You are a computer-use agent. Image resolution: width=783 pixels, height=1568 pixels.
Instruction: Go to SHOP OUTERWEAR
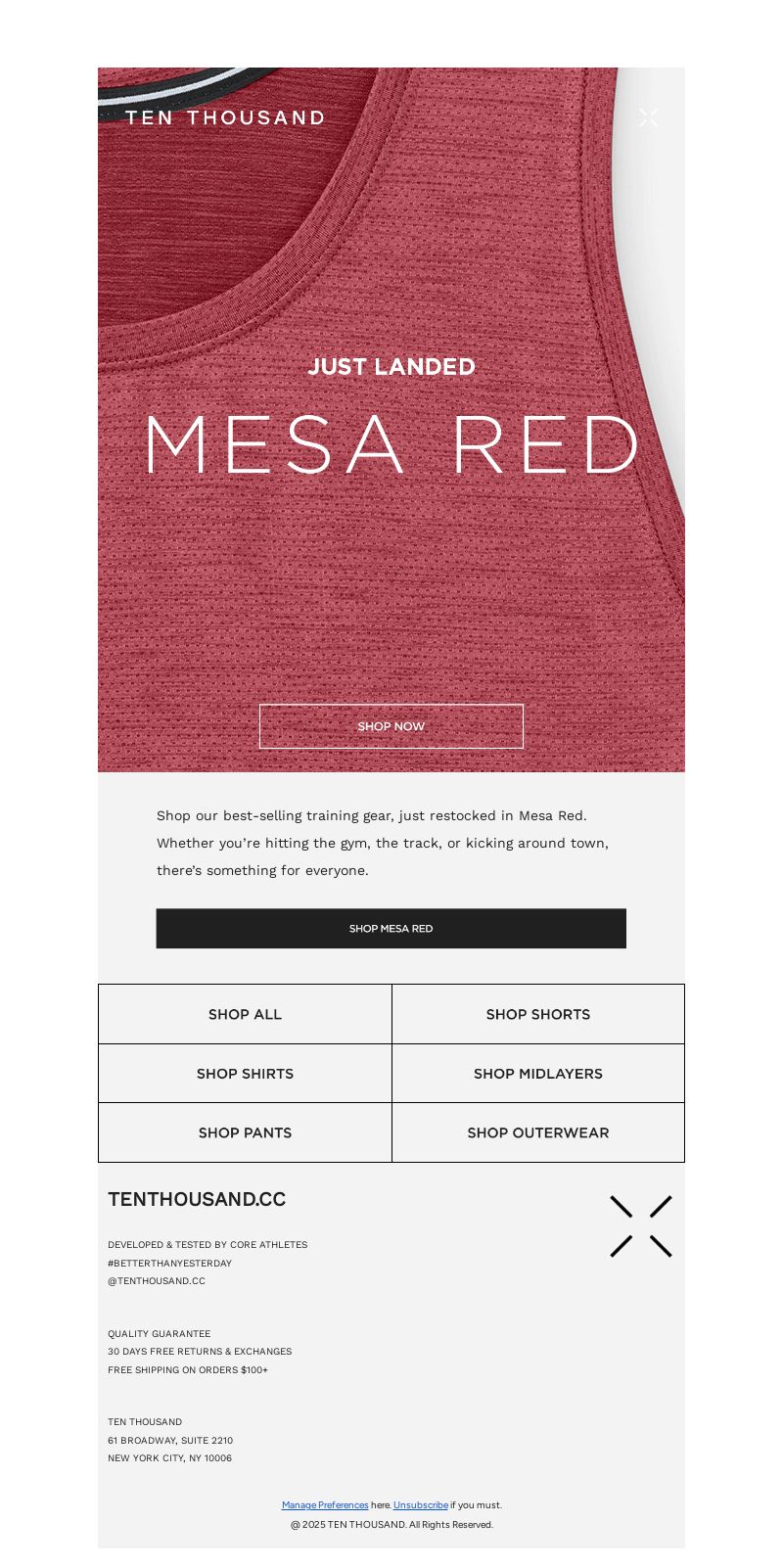point(538,1132)
